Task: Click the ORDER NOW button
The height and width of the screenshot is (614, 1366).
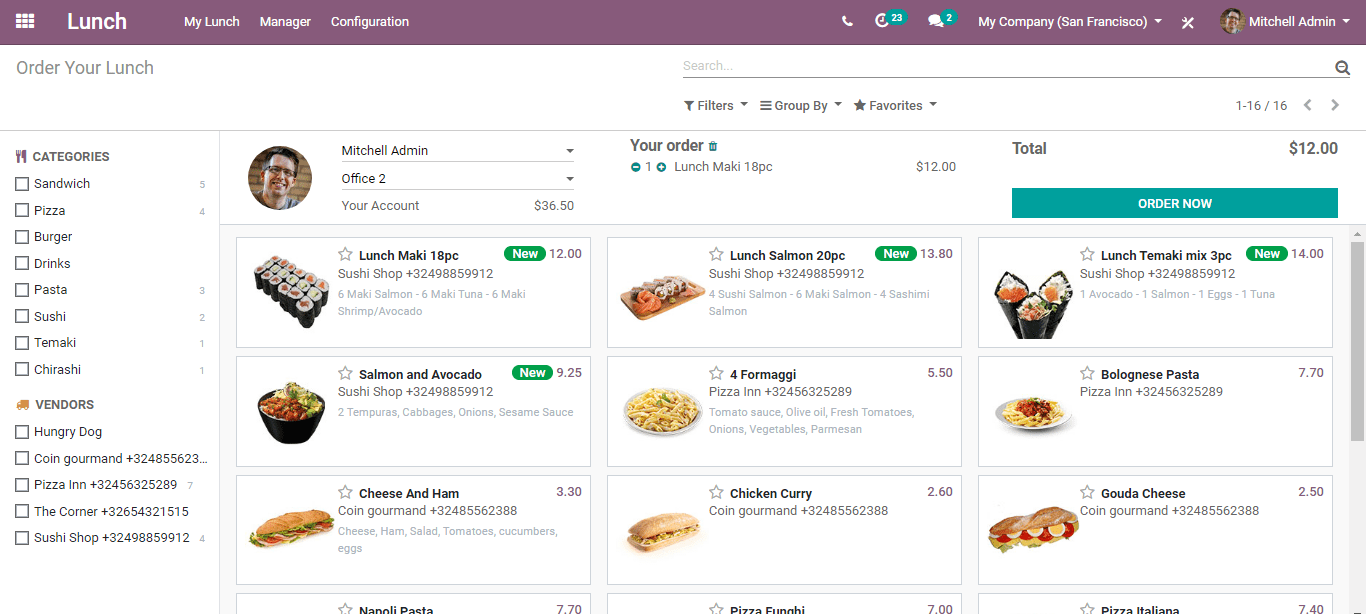Action: coord(1175,203)
